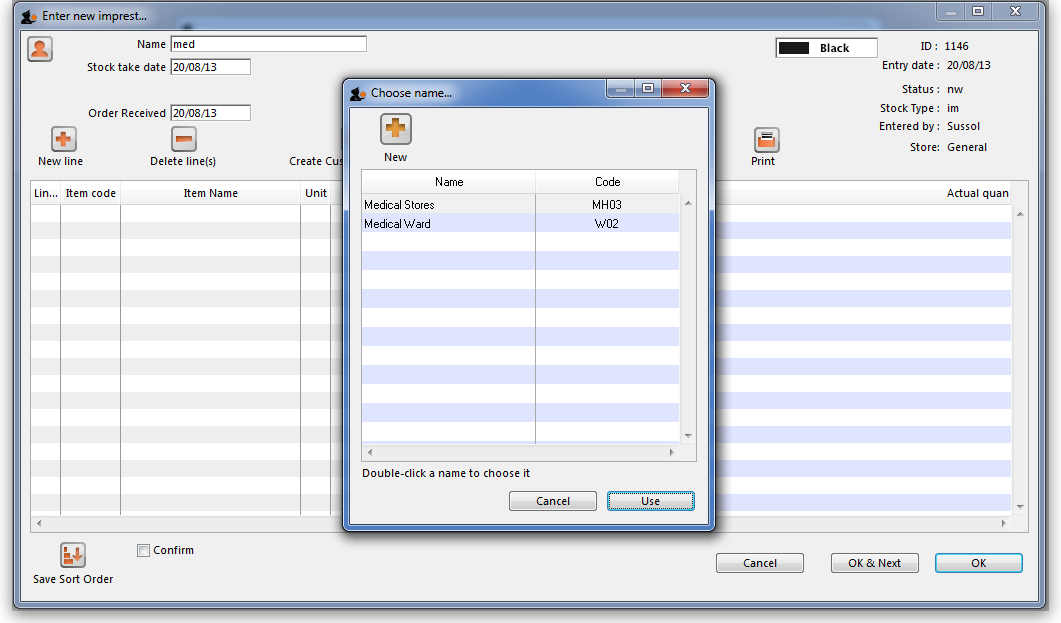Close the Choose name dialog window

pos(686,89)
